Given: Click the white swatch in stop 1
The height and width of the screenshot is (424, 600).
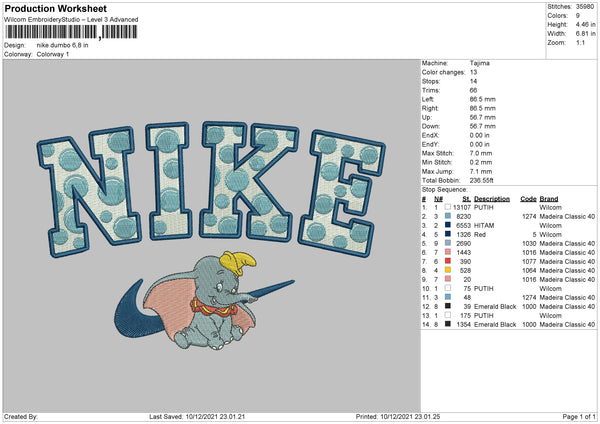Looking at the screenshot, I should click(448, 207).
